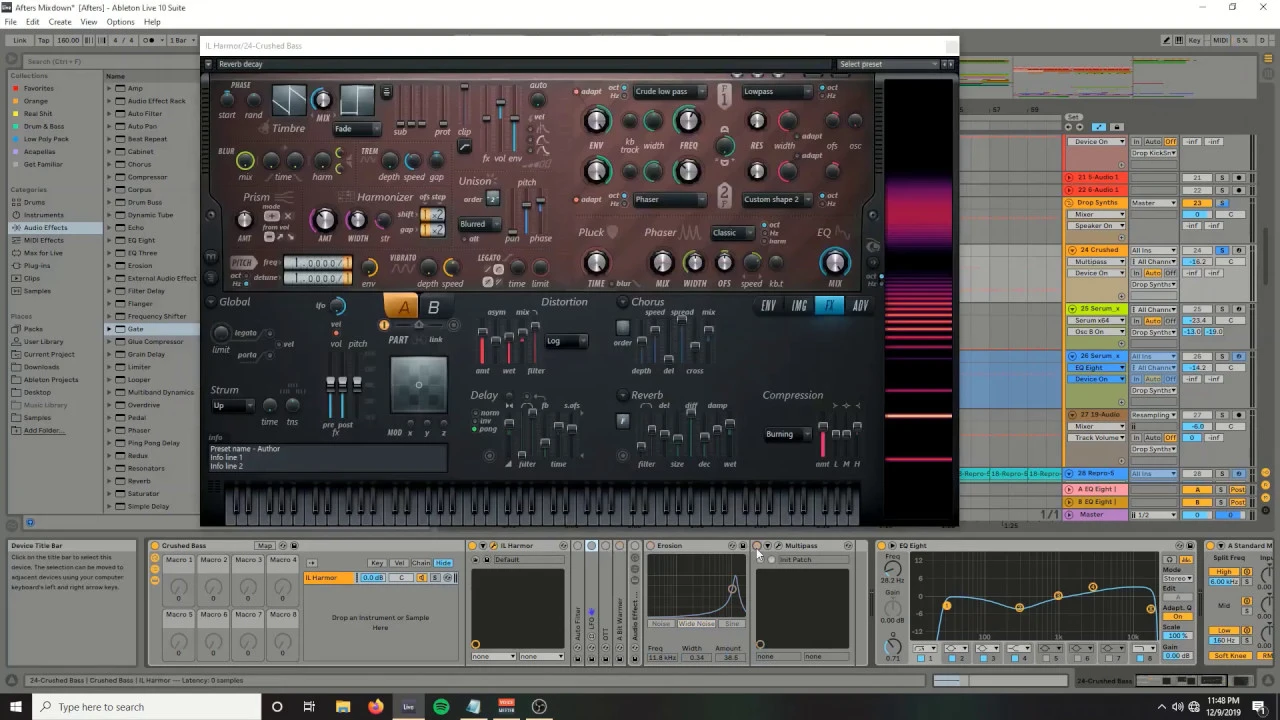Click the Timbre 1 sawtooth waveform display
This screenshot has width=1280, height=720.
click(289, 100)
